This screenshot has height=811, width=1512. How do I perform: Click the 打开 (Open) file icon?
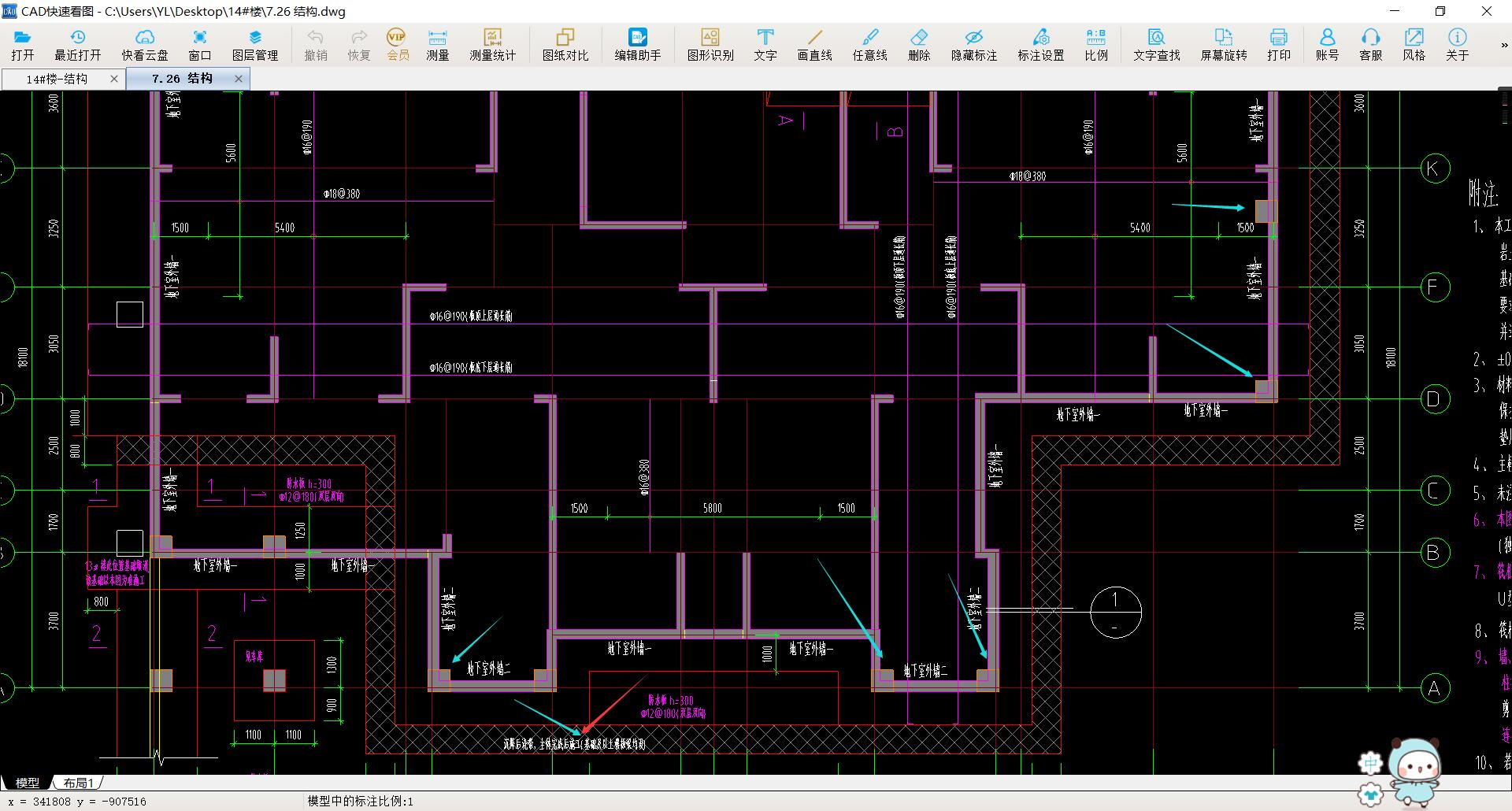point(22,44)
